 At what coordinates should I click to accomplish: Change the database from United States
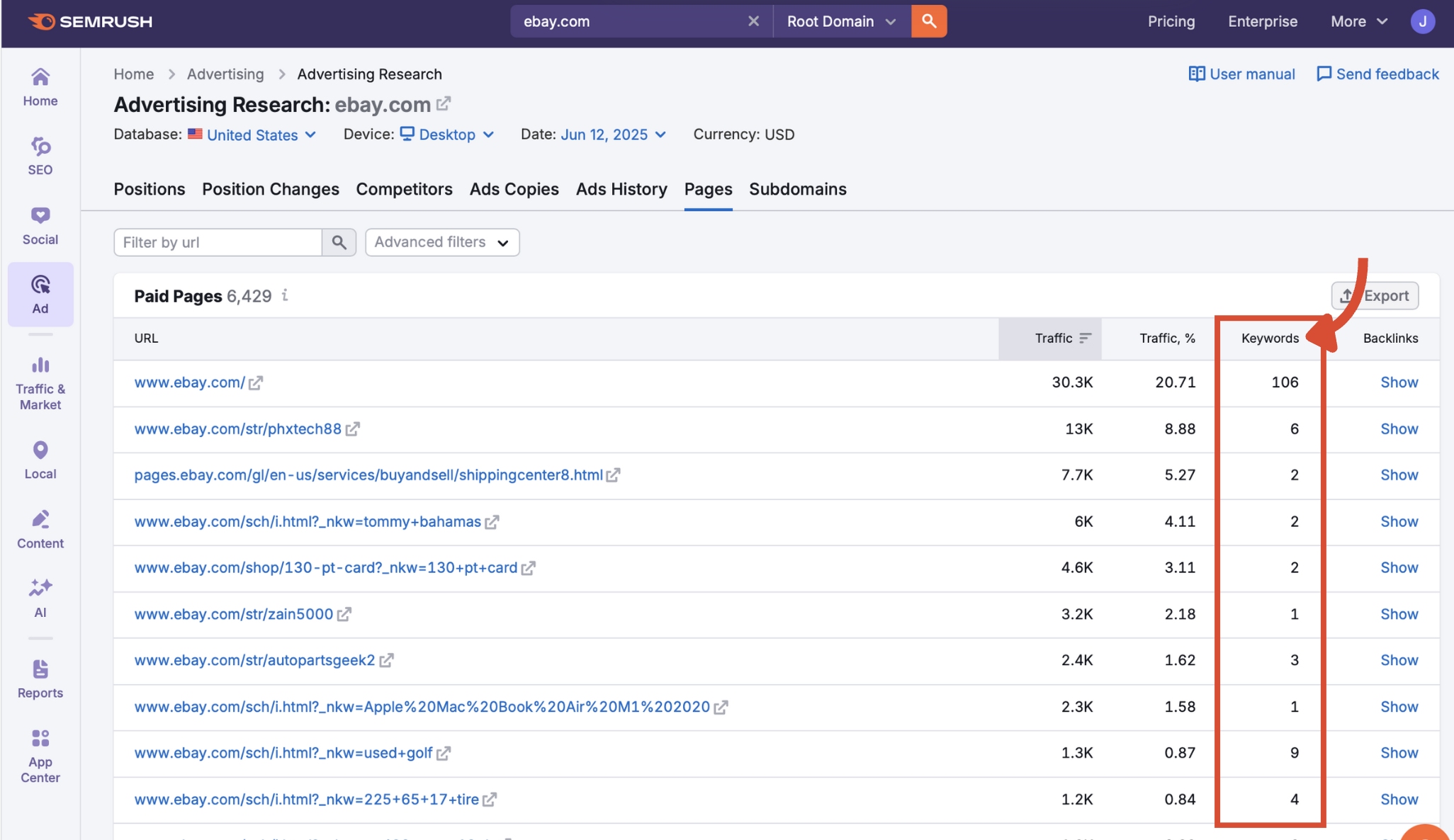[x=252, y=135]
